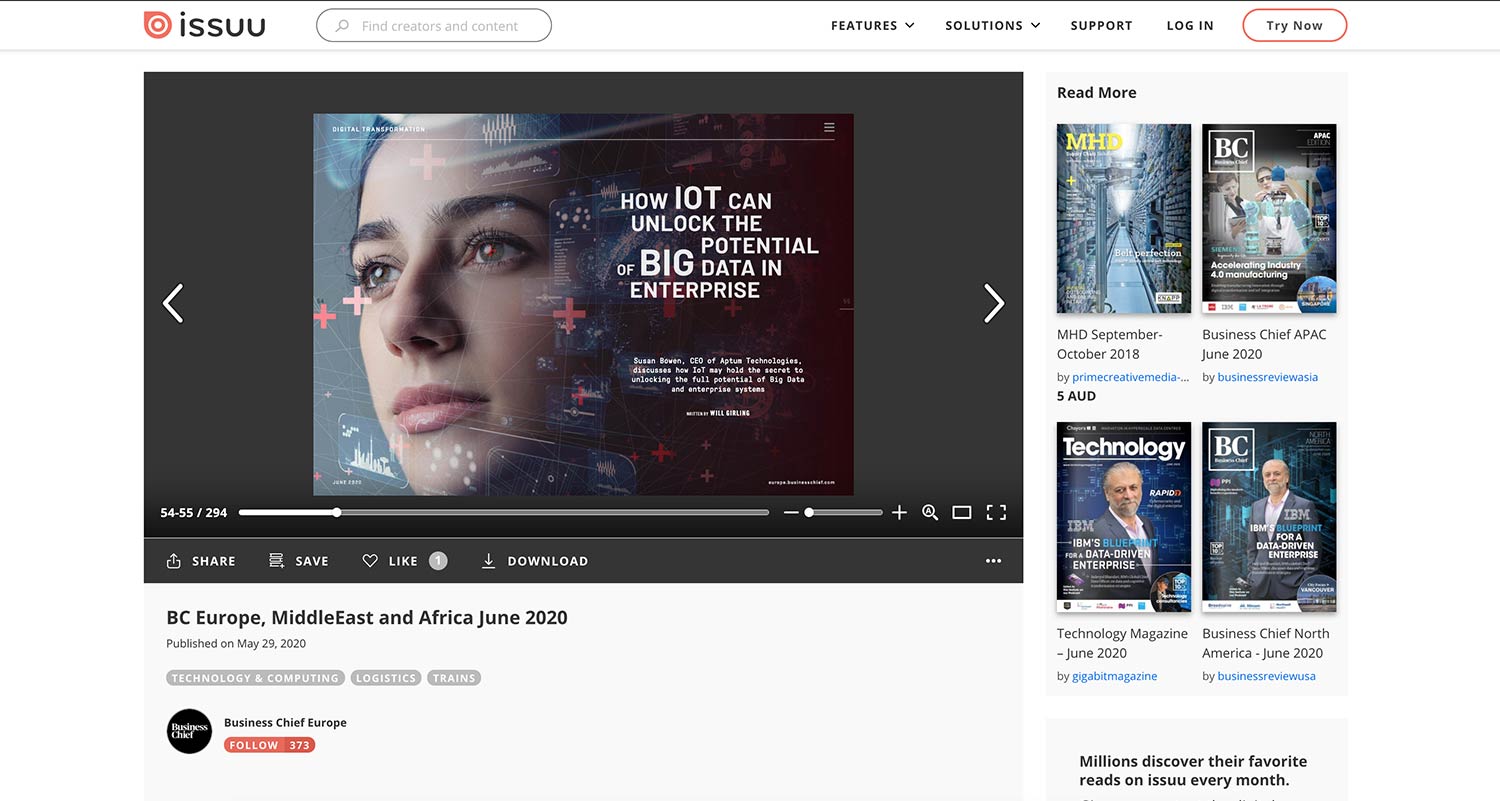Open the more options ellipsis
Viewport: 1500px width, 801px height.
tap(993, 561)
